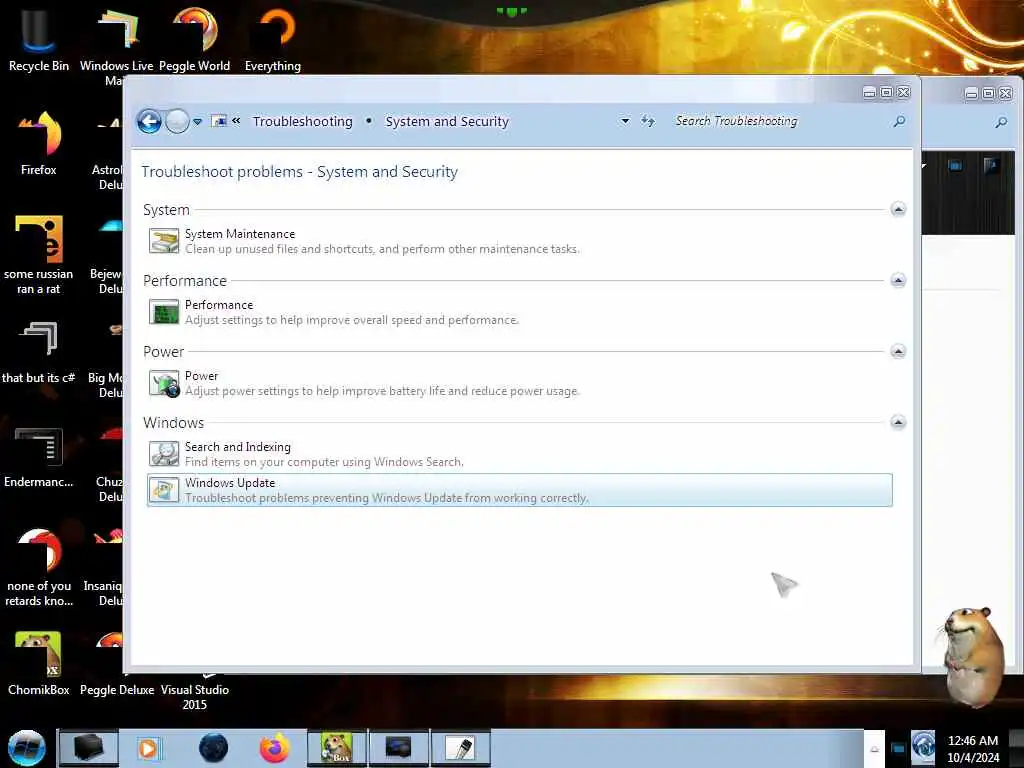Click the Search and Indexing icon
The width and height of the screenshot is (1024, 768).
point(164,454)
